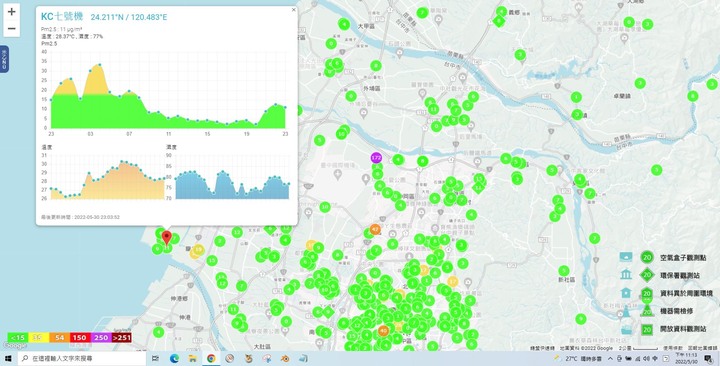Open the 27°C weather widget in taskbar

click(578, 359)
